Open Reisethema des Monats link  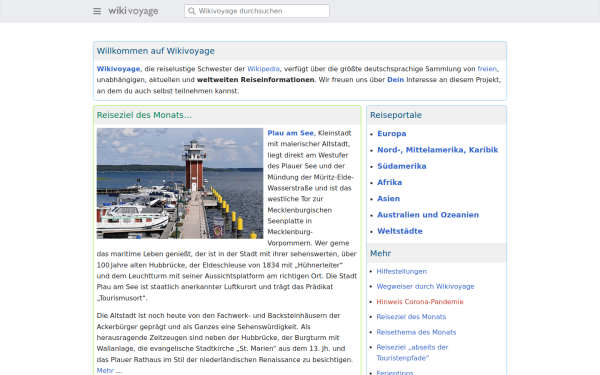tap(416, 332)
